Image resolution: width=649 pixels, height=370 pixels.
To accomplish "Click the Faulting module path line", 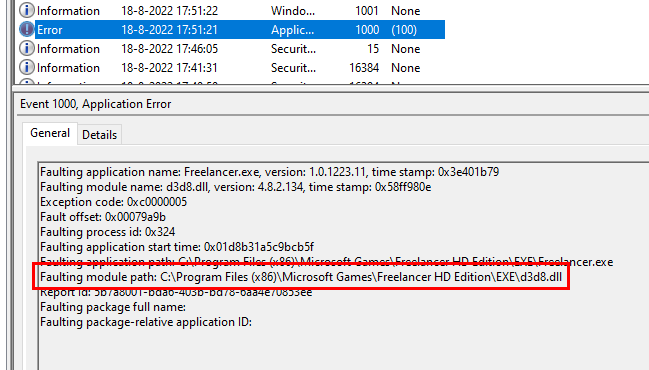I will pyautogui.click(x=301, y=277).
